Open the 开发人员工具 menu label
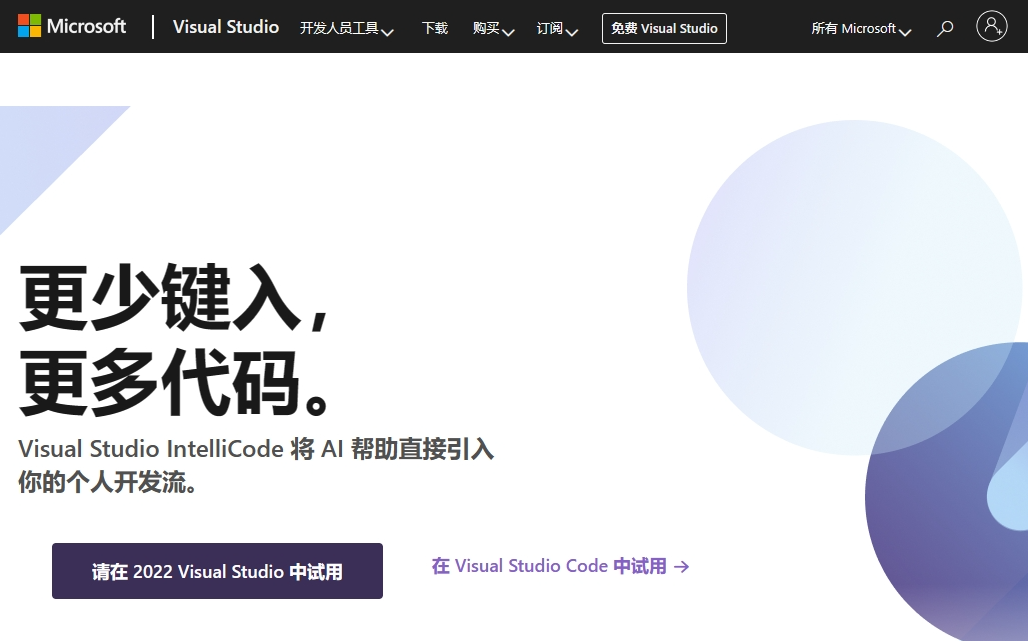This screenshot has width=1028, height=641. [339, 28]
